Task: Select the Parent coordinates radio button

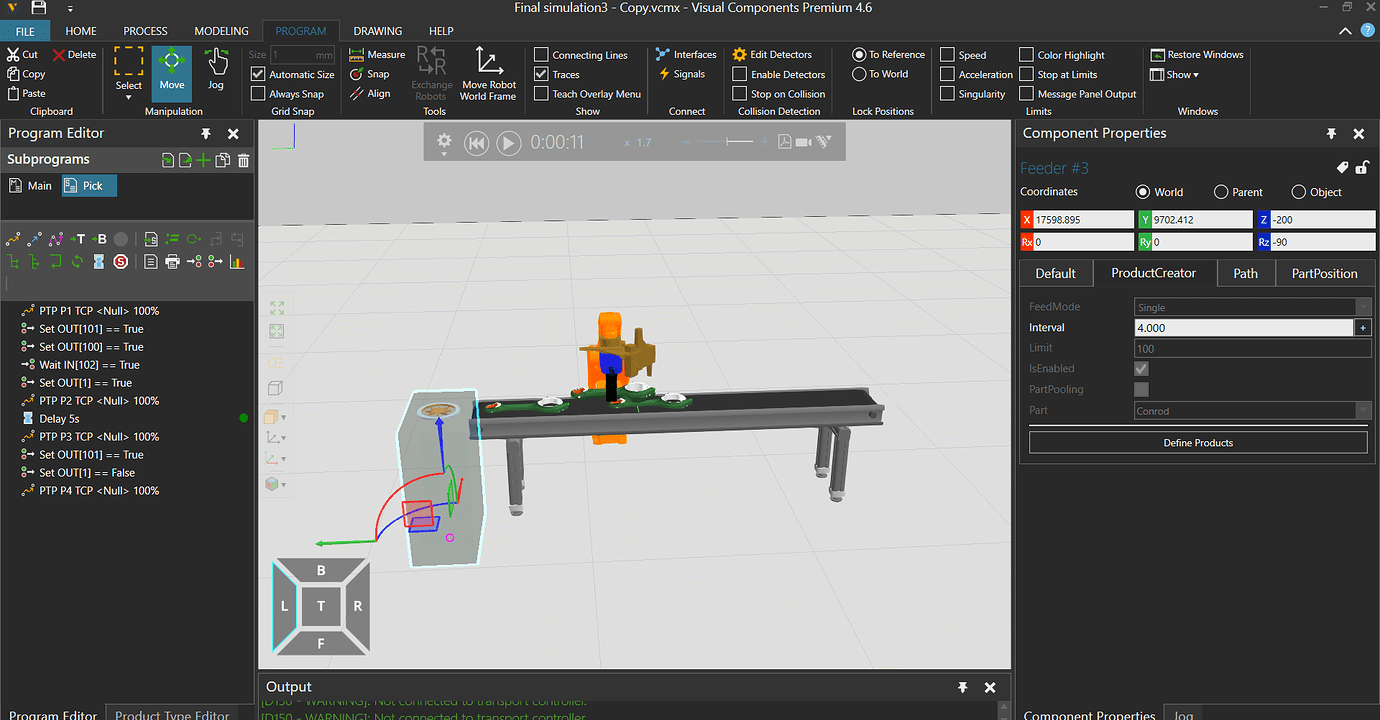Action: 1221,192
